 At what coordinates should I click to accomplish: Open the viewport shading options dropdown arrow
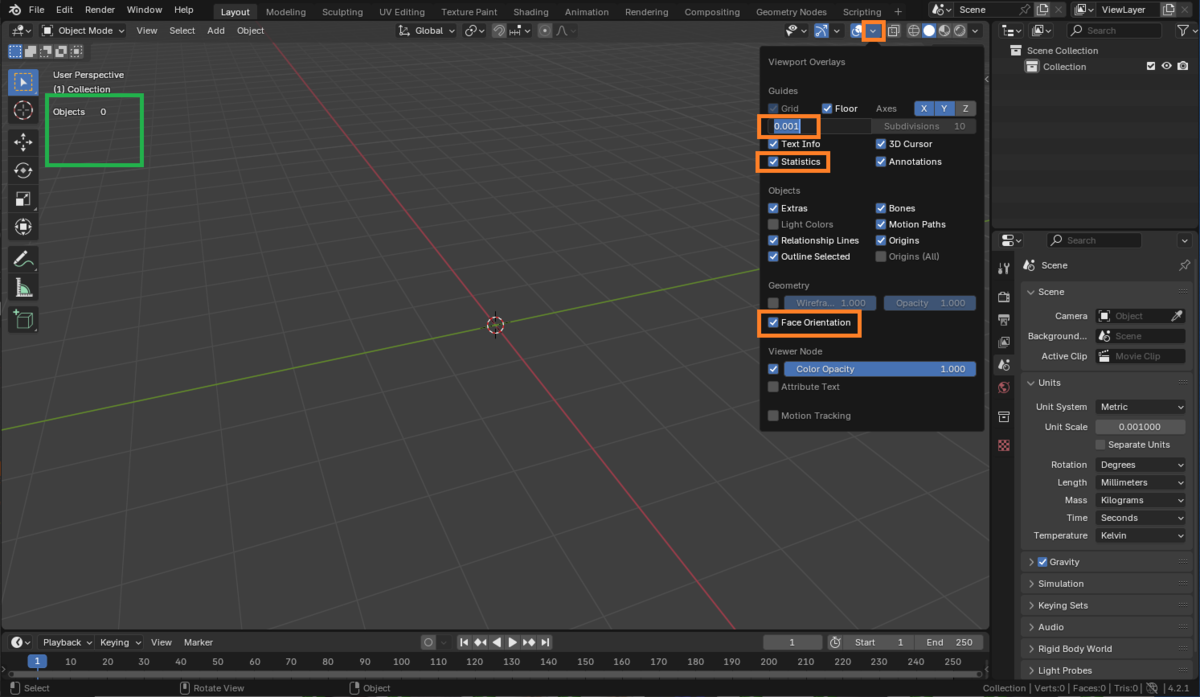976,31
